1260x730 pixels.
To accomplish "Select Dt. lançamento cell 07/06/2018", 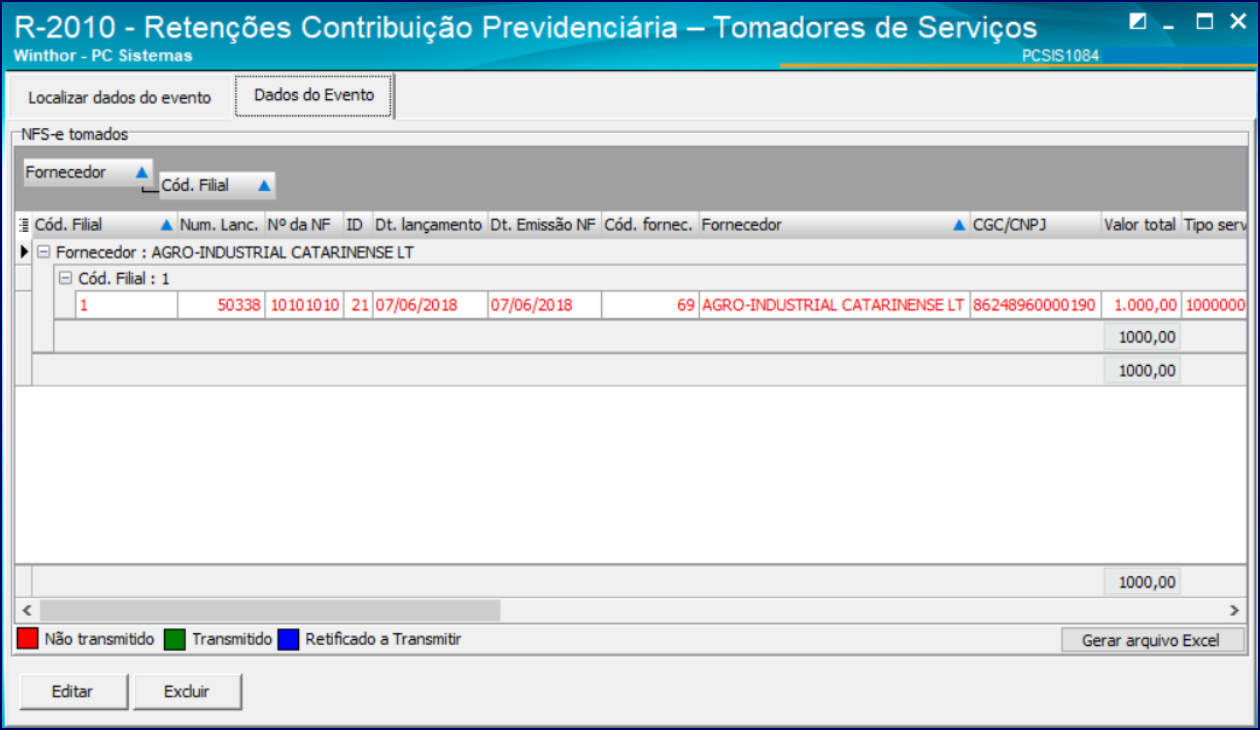I will (429, 305).
